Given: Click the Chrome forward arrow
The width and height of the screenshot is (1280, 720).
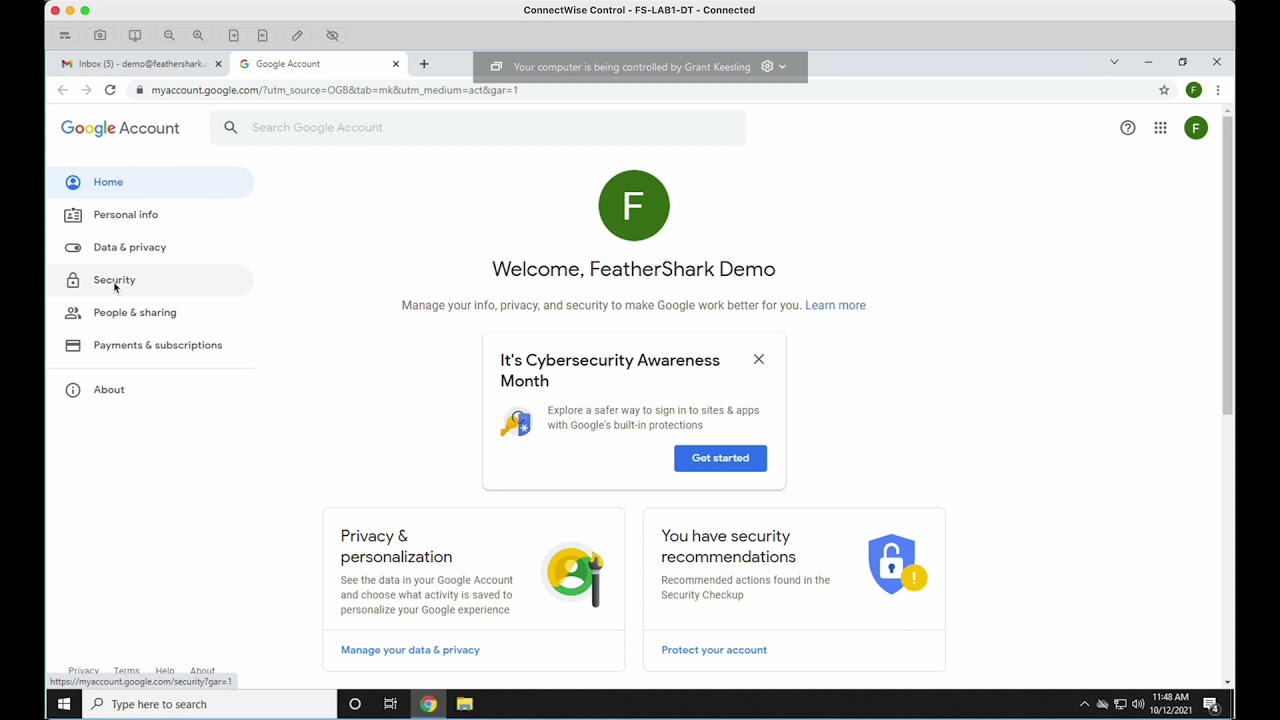Looking at the screenshot, I should click(86, 90).
